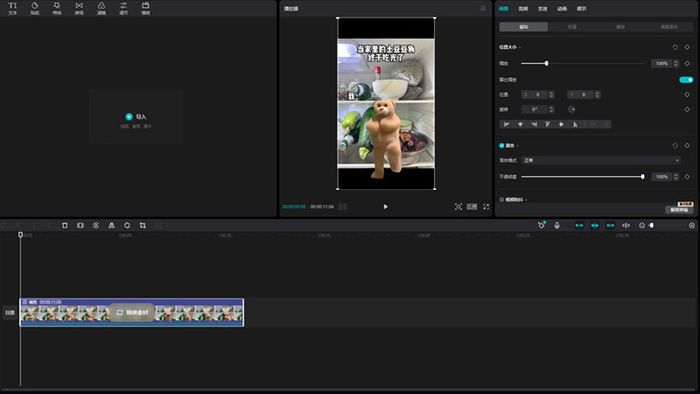This screenshot has width=700, height=394.
Task: Click the position Y stepper arrows
Action: 597,95
